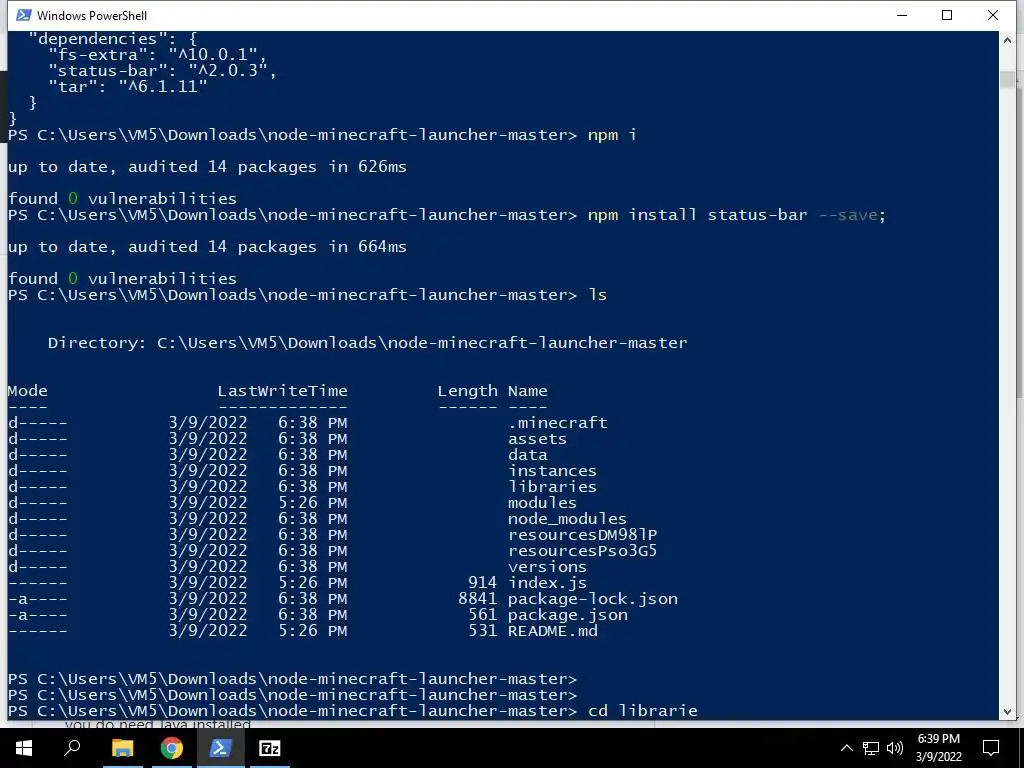
Task: Click the 8841 length value
Action: tap(477, 599)
